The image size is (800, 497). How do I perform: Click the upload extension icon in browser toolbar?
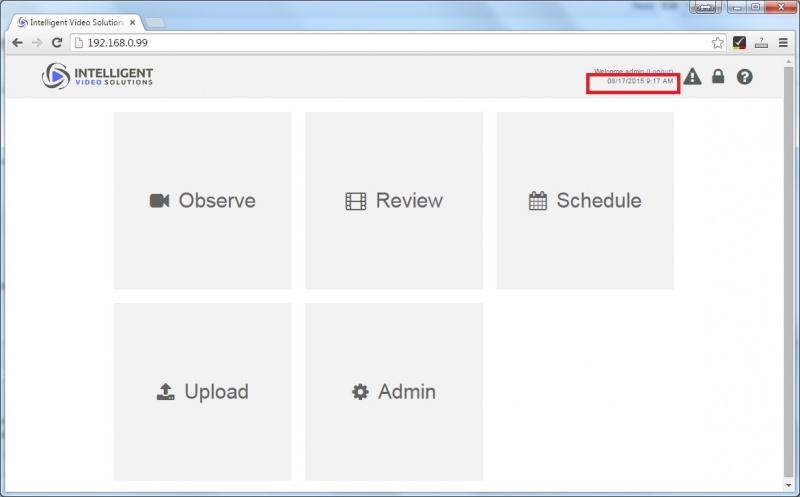[x=761, y=43]
